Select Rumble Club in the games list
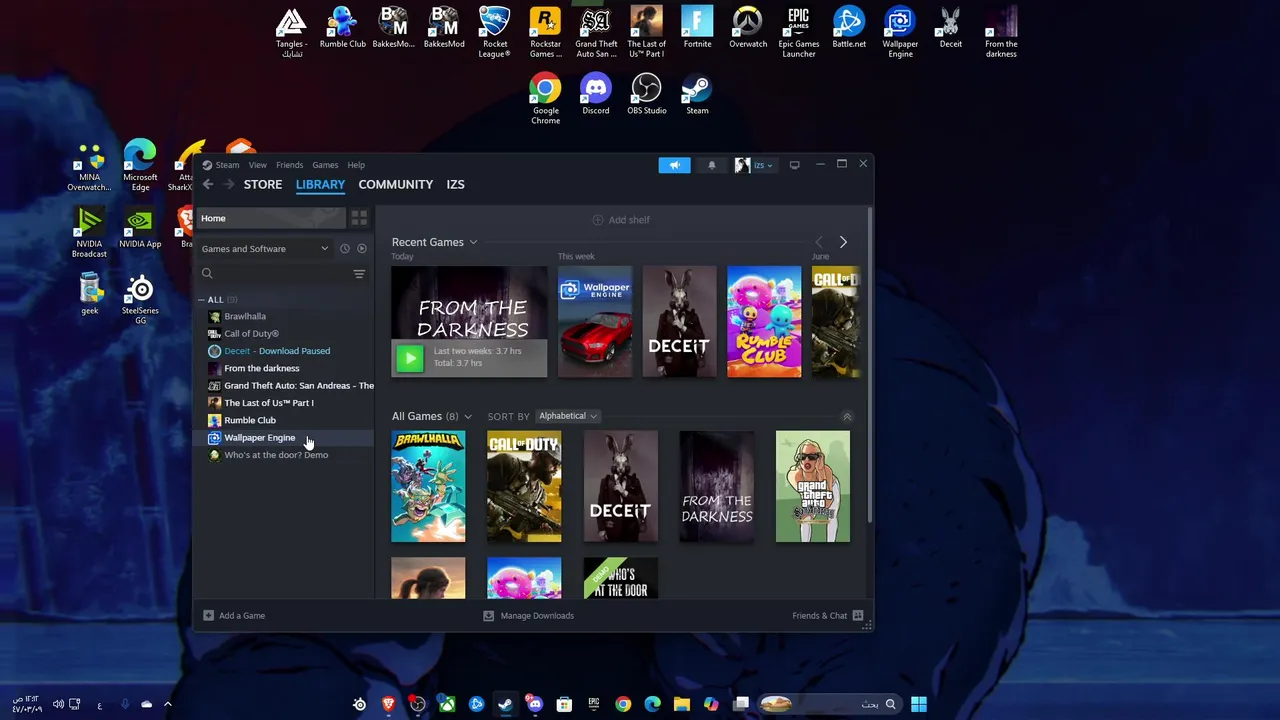This screenshot has height=720, width=1280. (284, 420)
